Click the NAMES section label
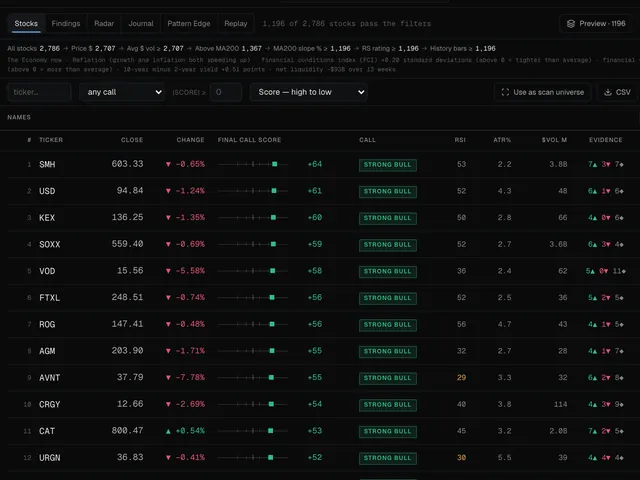Screen dimensions: 640x480 coord(19,117)
